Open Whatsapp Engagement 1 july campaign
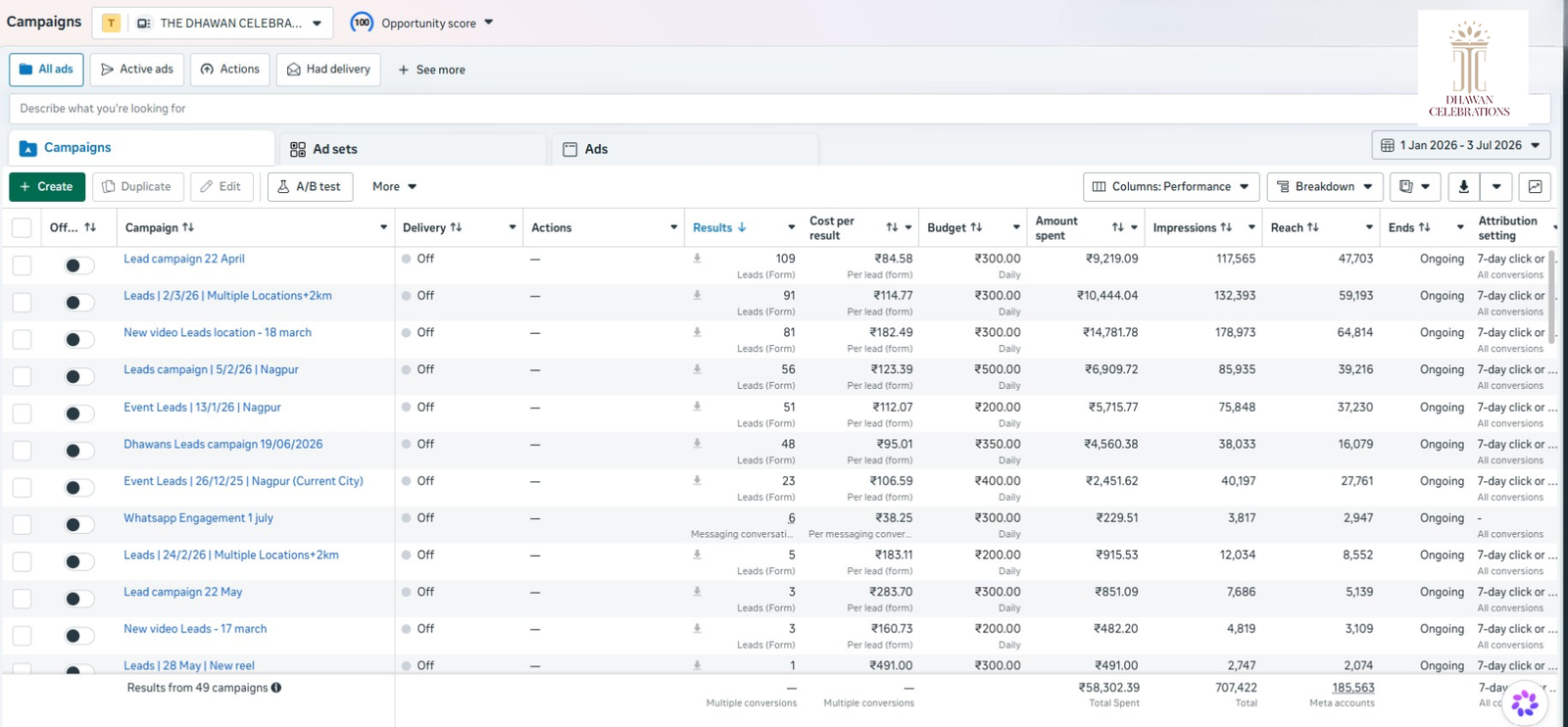Viewport: 1568px width, 727px height. pos(198,518)
